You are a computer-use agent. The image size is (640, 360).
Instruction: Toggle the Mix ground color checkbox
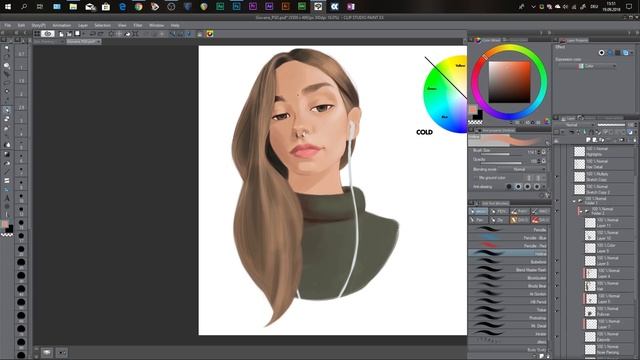coord(476,178)
